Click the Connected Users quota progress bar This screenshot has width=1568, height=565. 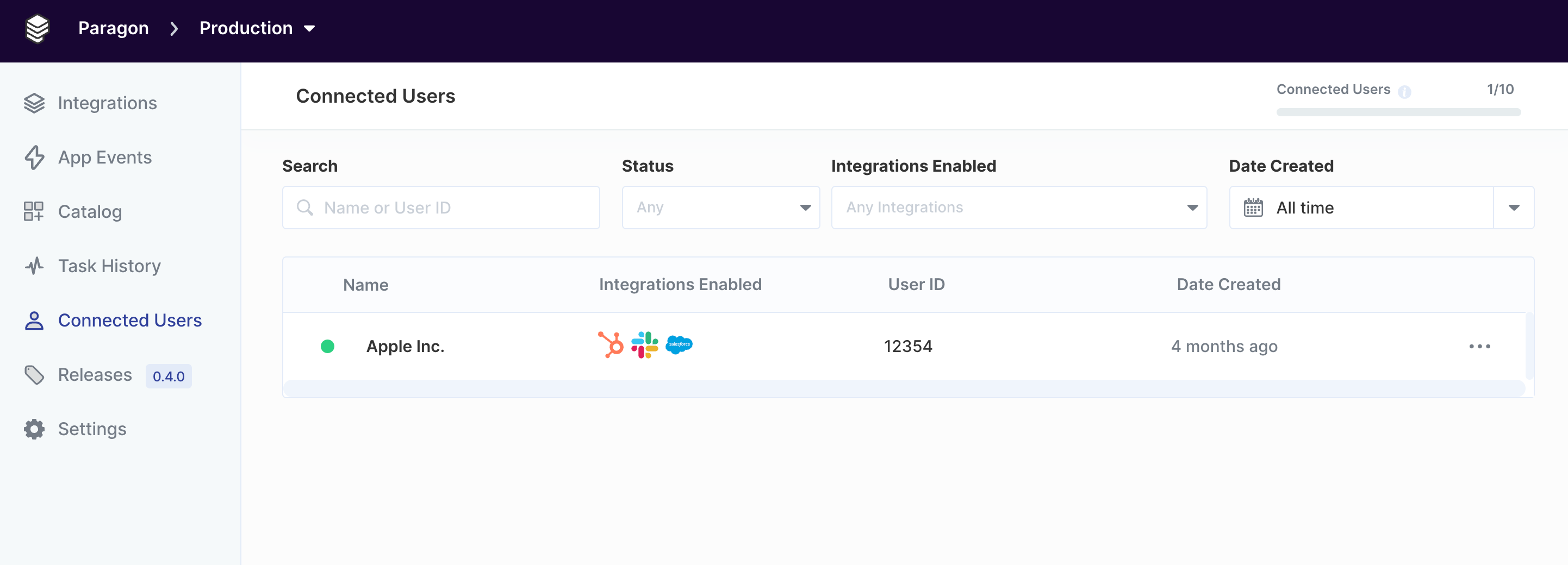[1398, 112]
